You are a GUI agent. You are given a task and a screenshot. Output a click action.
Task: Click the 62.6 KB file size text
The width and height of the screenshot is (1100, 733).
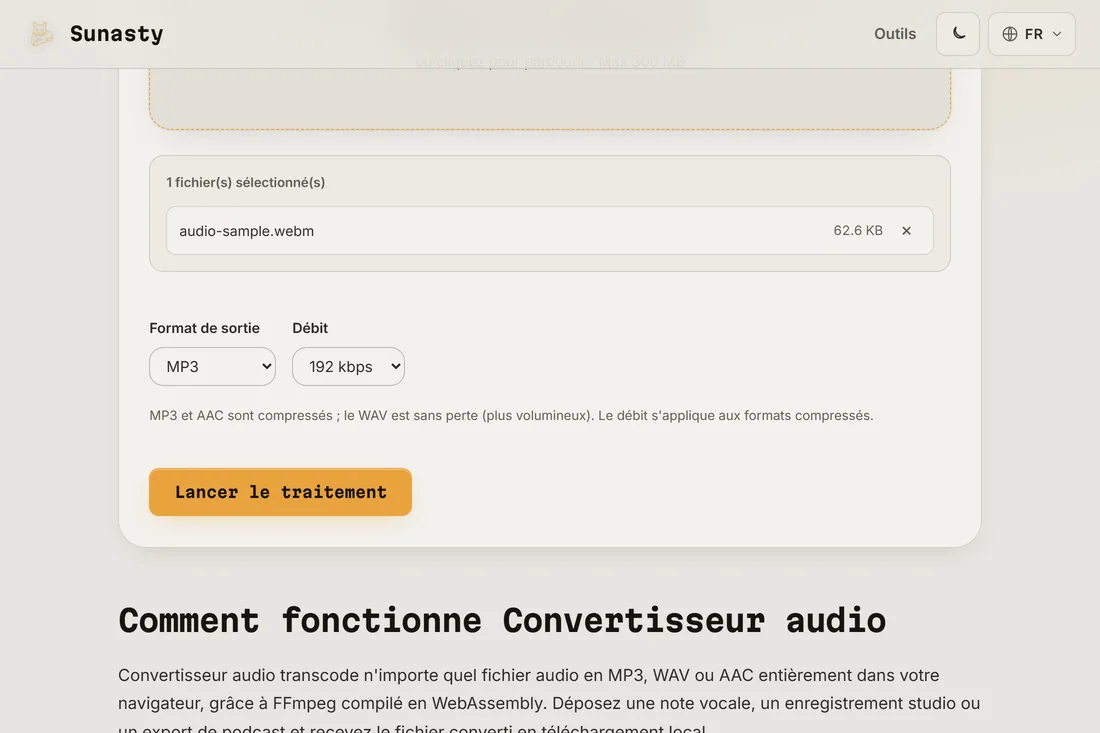click(857, 231)
